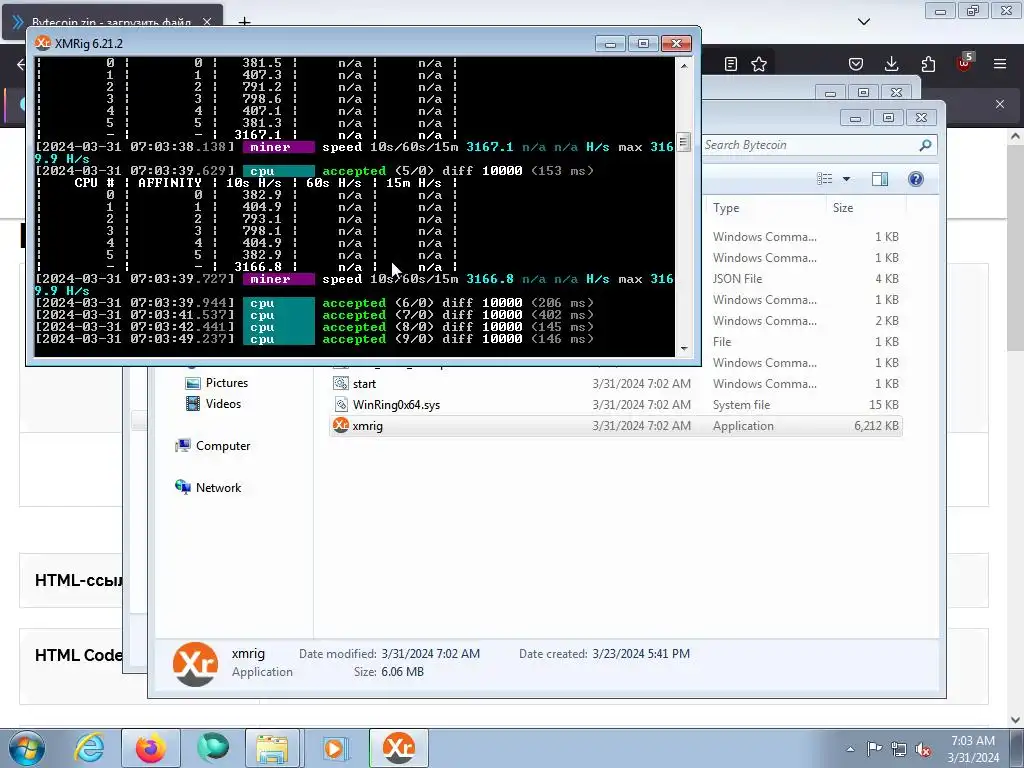Click Firefox bookmark star icon

click(x=759, y=64)
